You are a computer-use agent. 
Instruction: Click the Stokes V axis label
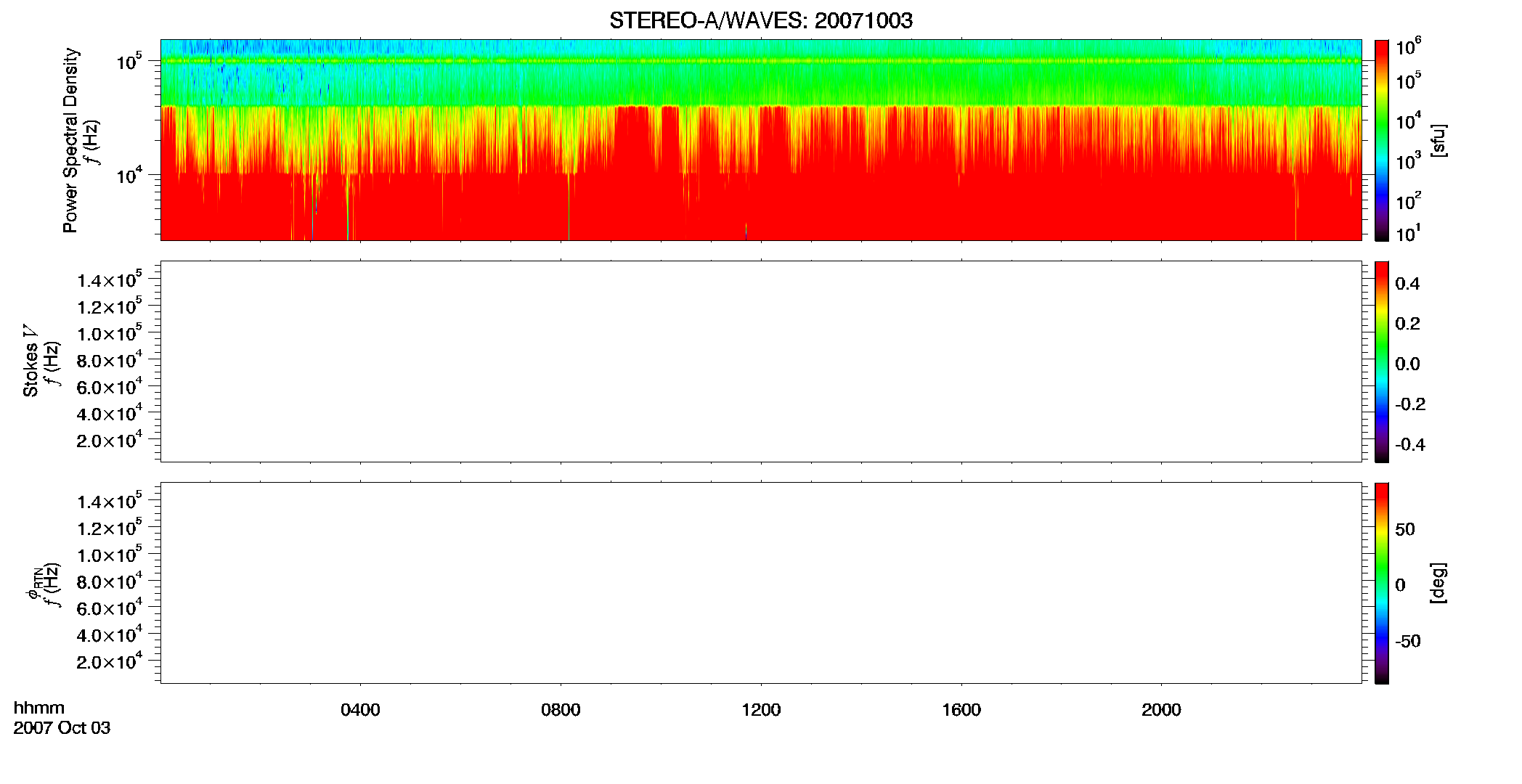tap(30, 361)
